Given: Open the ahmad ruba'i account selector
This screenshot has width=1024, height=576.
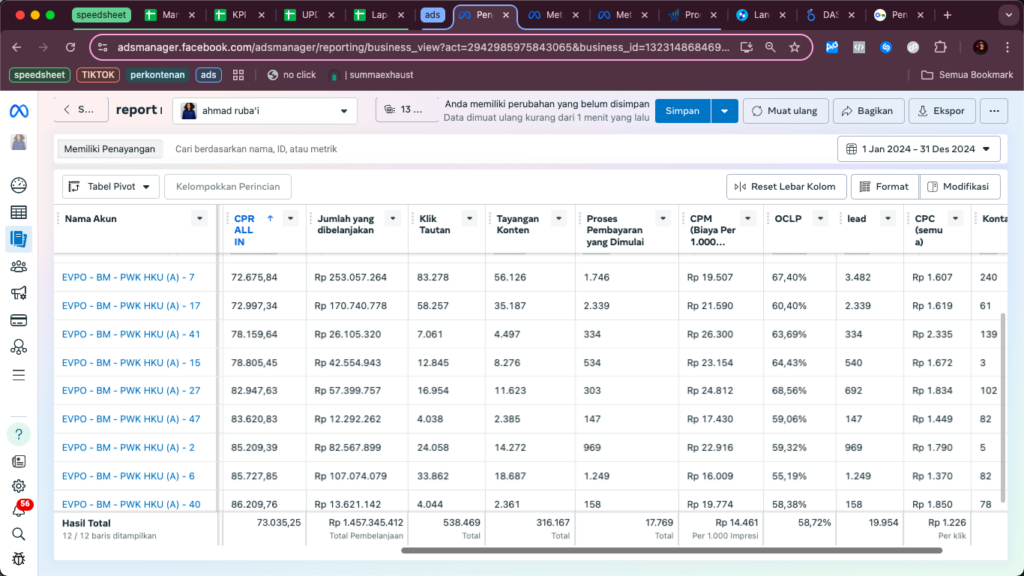Looking at the screenshot, I should click(x=265, y=111).
